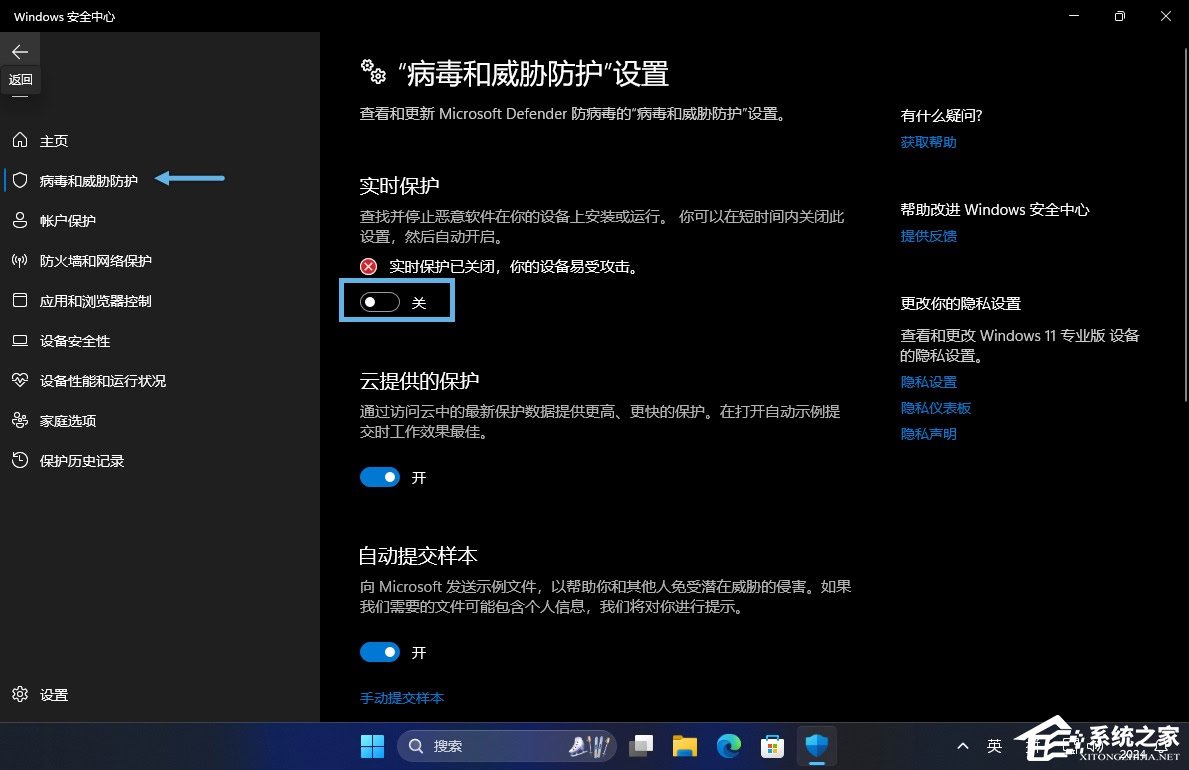
Task: Open 主页 home page in sidebar
Action: click(54, 141)
